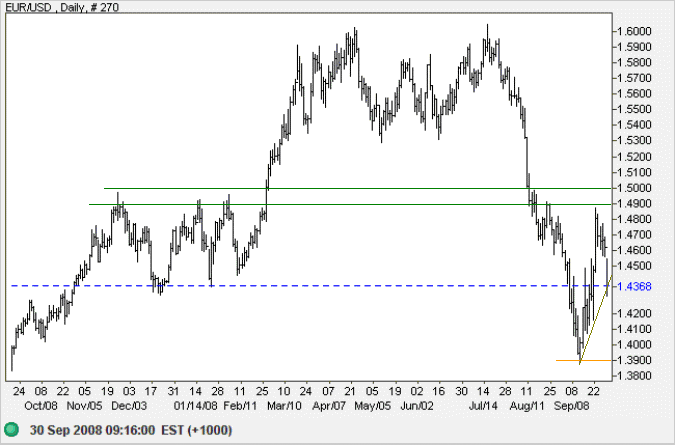Click the 1.3800 price axis label
675x445 pixels.
click(635, 376)
